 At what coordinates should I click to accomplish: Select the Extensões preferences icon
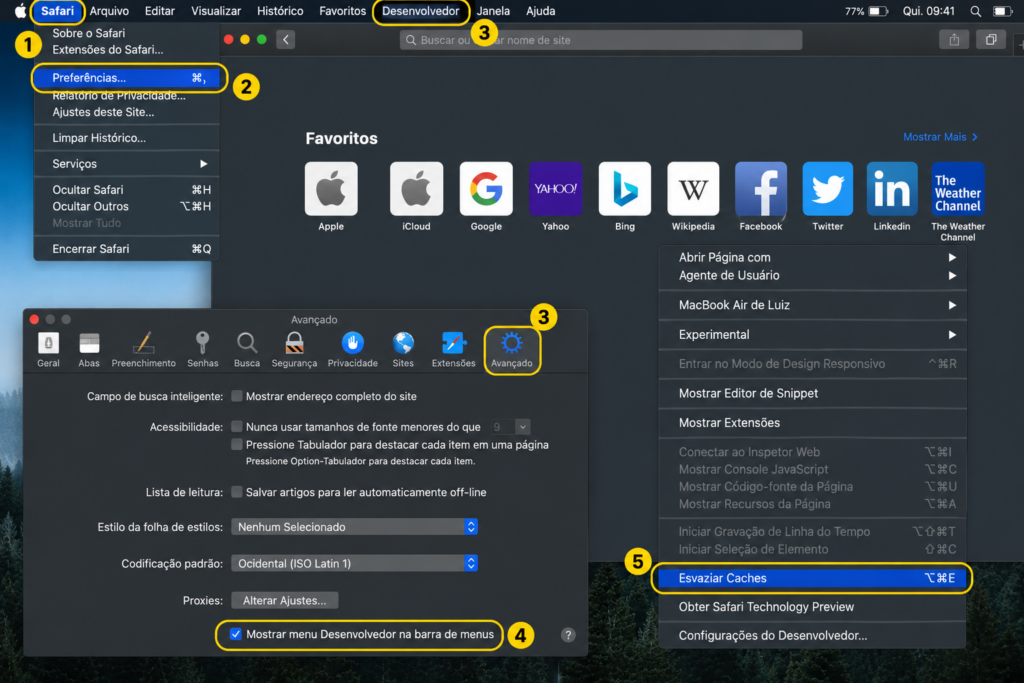pyautogui.click(x=453, y=349)
